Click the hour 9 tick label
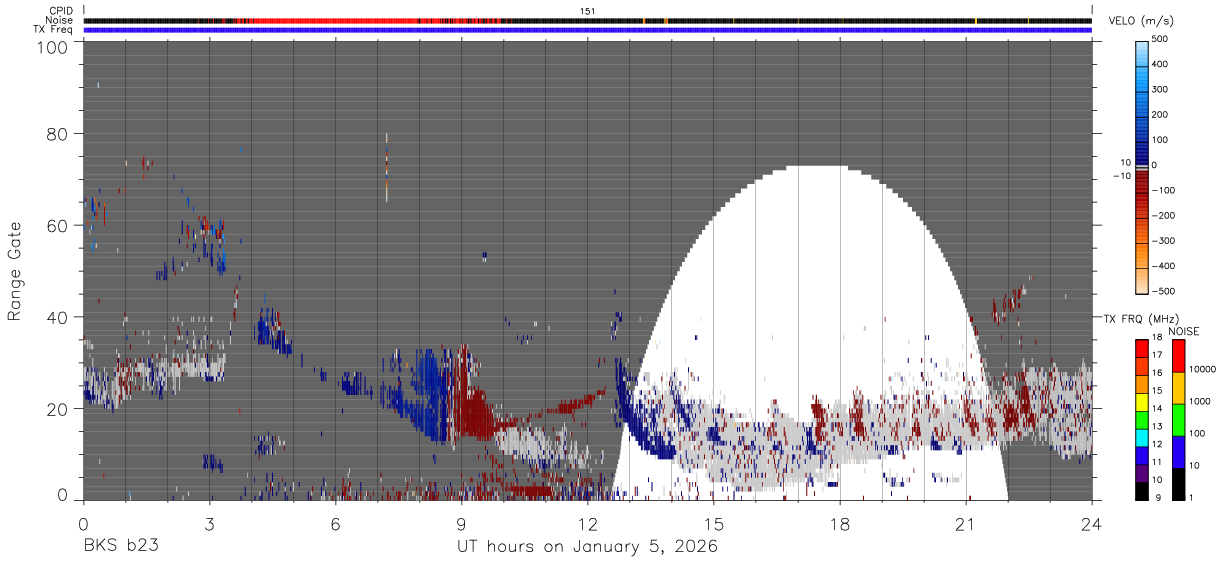Viewport: 1228px width, 567px height. [x=462, y=523]
